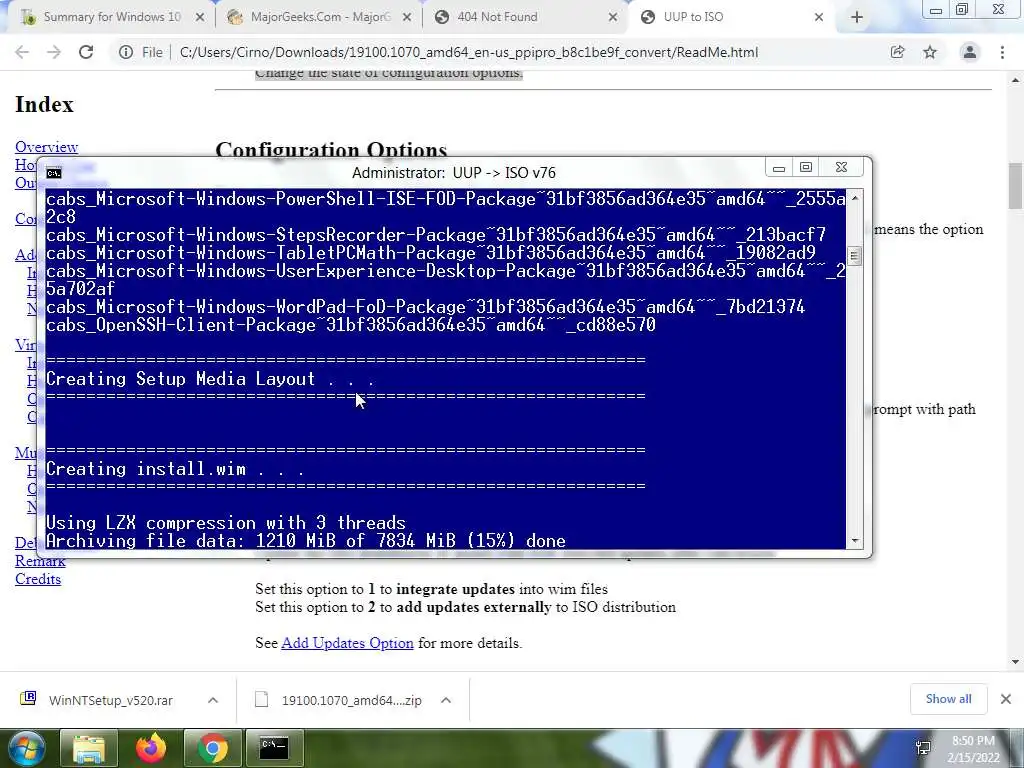This screenshot has height=768, width=1024.
Task: Click the 'Creating Setup Media Layout' console text
Action: pos(210,379)
